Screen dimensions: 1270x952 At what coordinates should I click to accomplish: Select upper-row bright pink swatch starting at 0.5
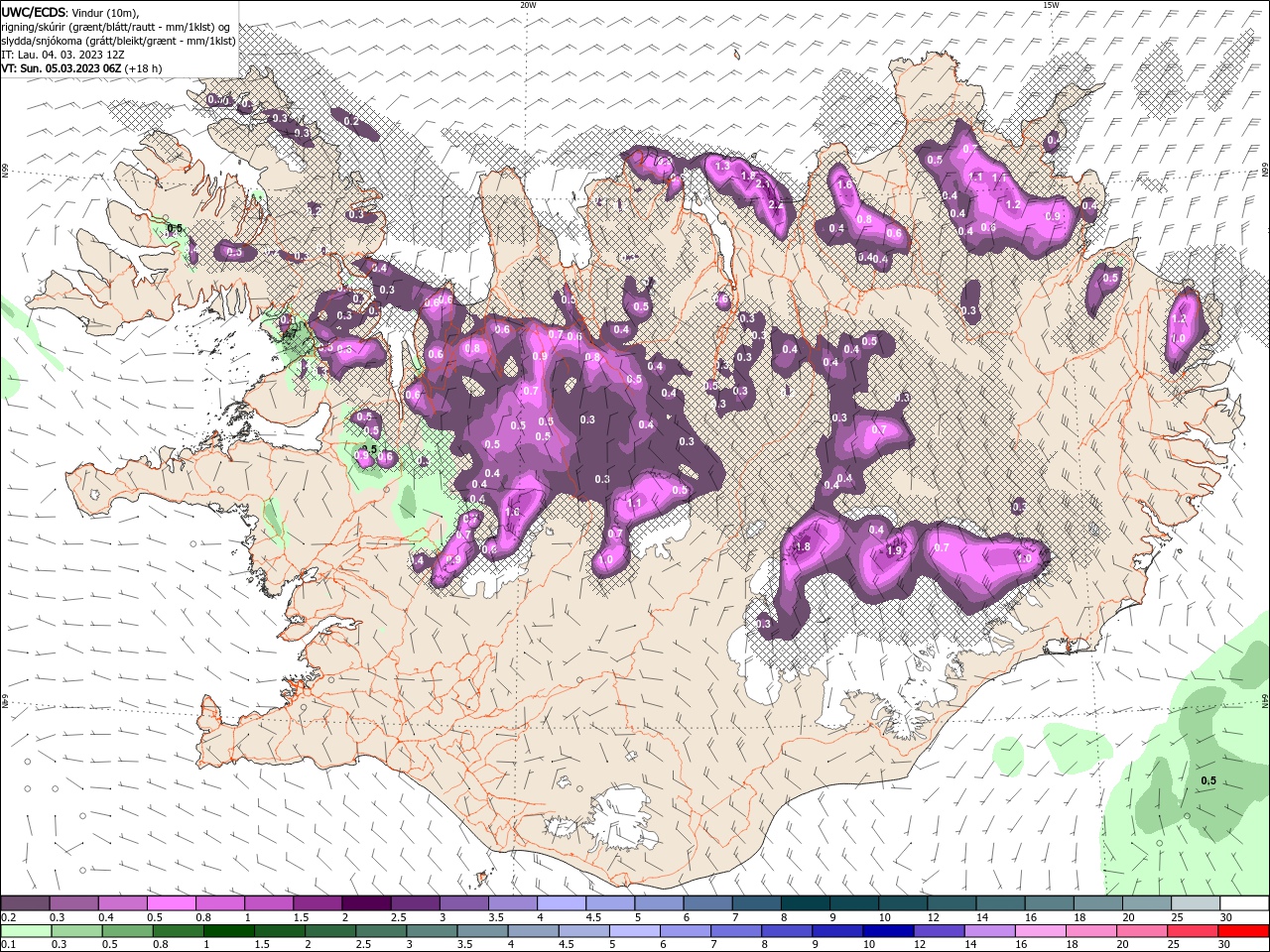pos(171,903)
